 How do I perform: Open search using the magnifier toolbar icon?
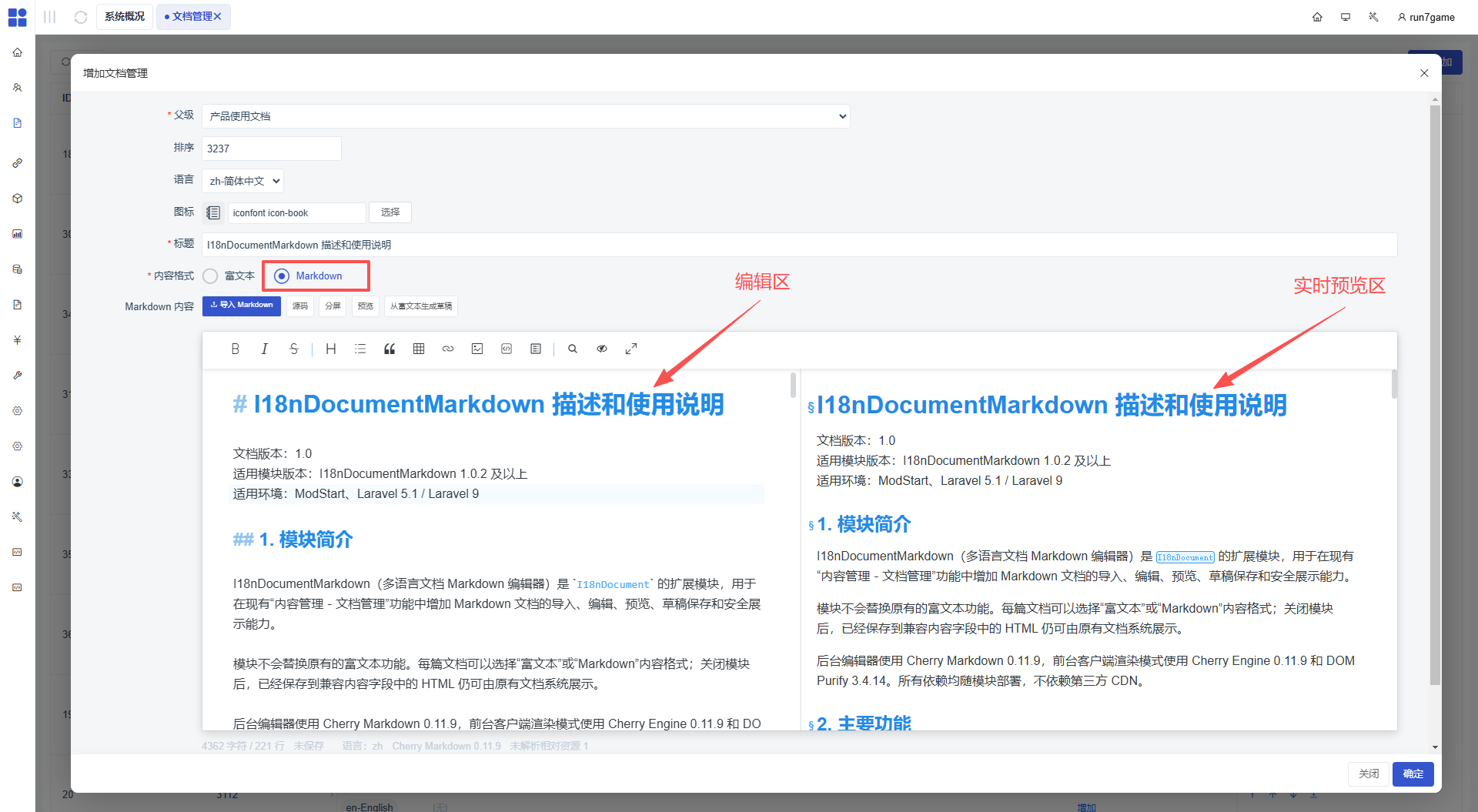point(573,349)
